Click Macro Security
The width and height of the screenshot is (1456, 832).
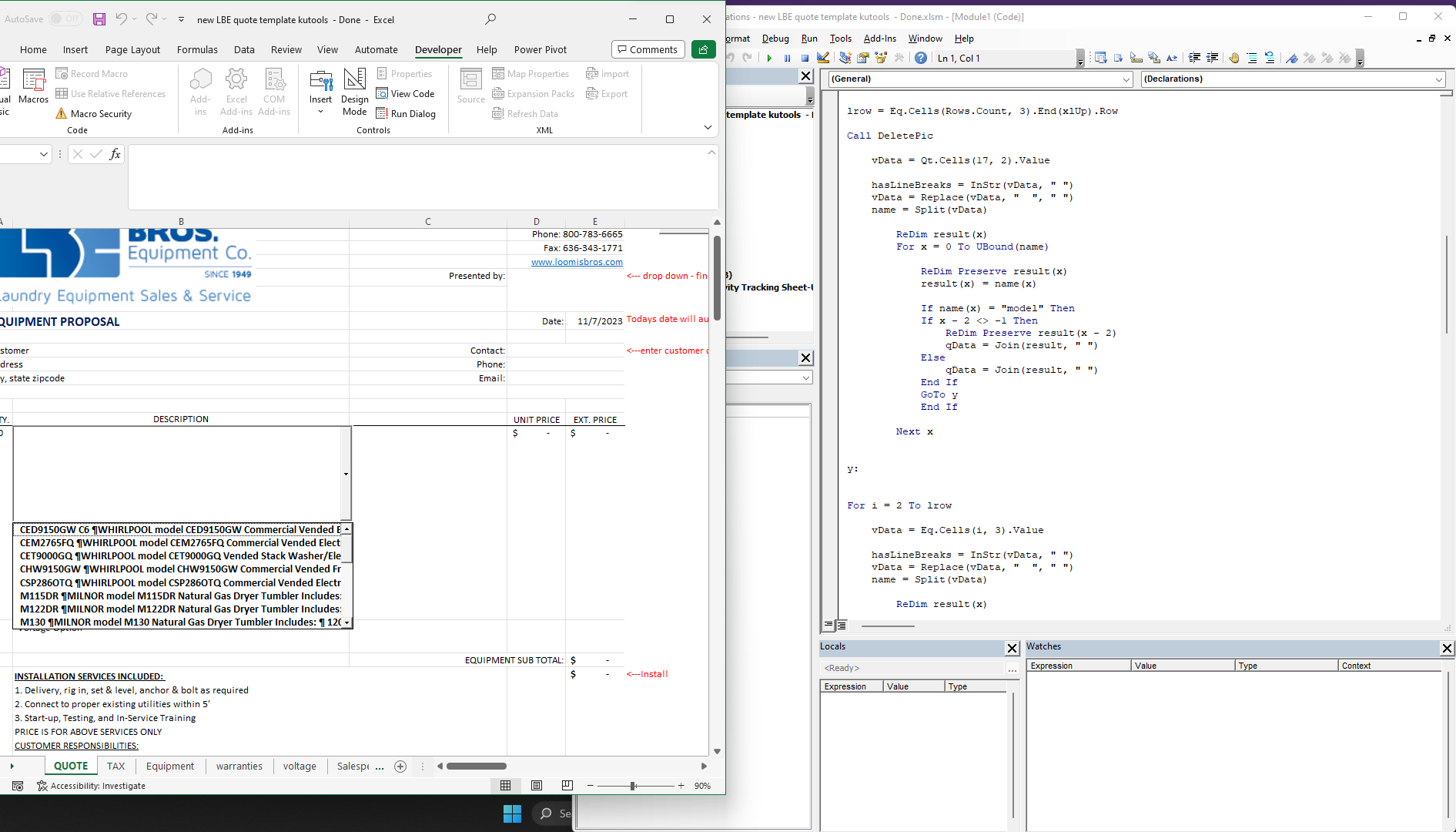coord(94,114)
